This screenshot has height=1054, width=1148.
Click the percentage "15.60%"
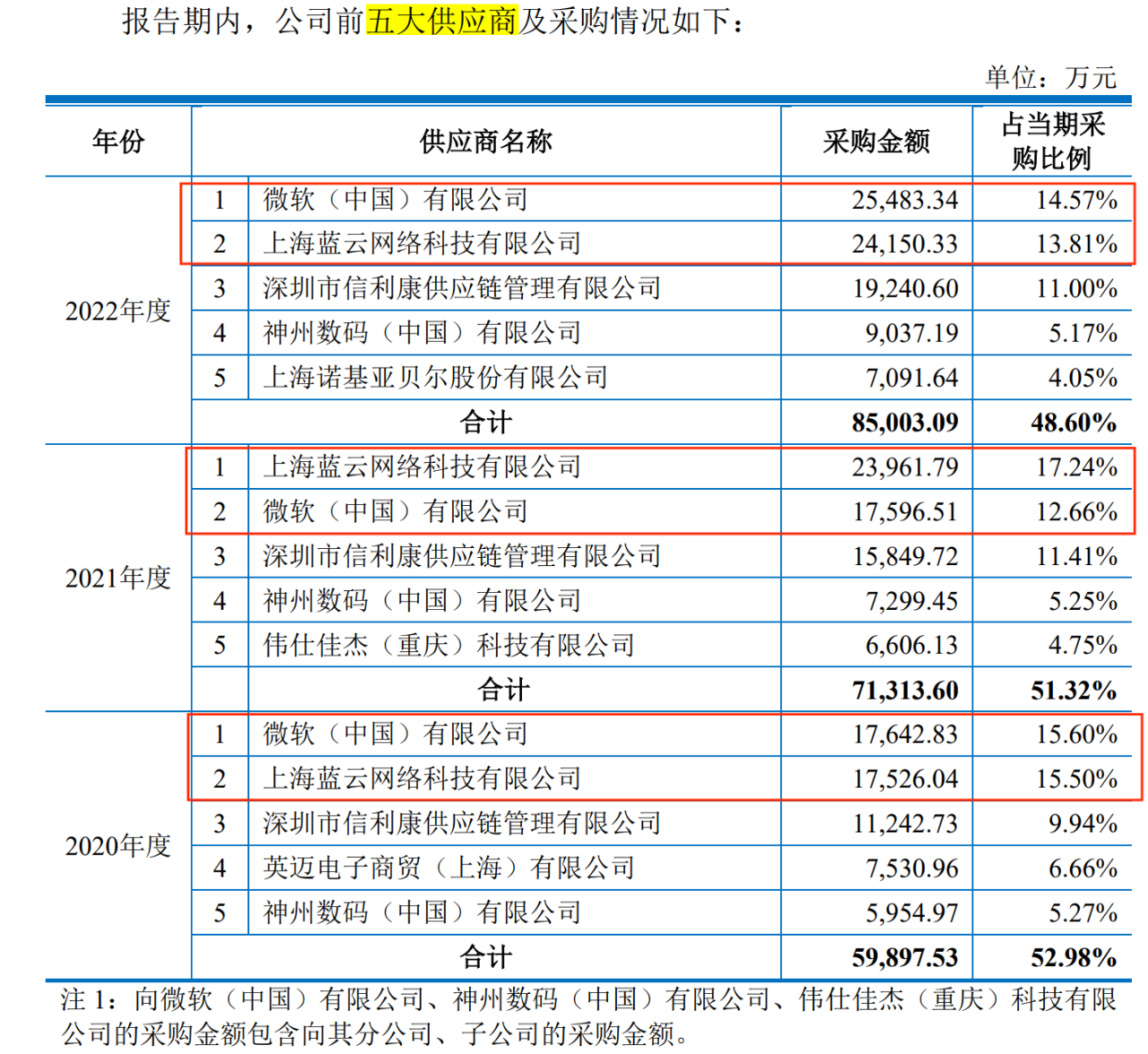pos(1076,734)
